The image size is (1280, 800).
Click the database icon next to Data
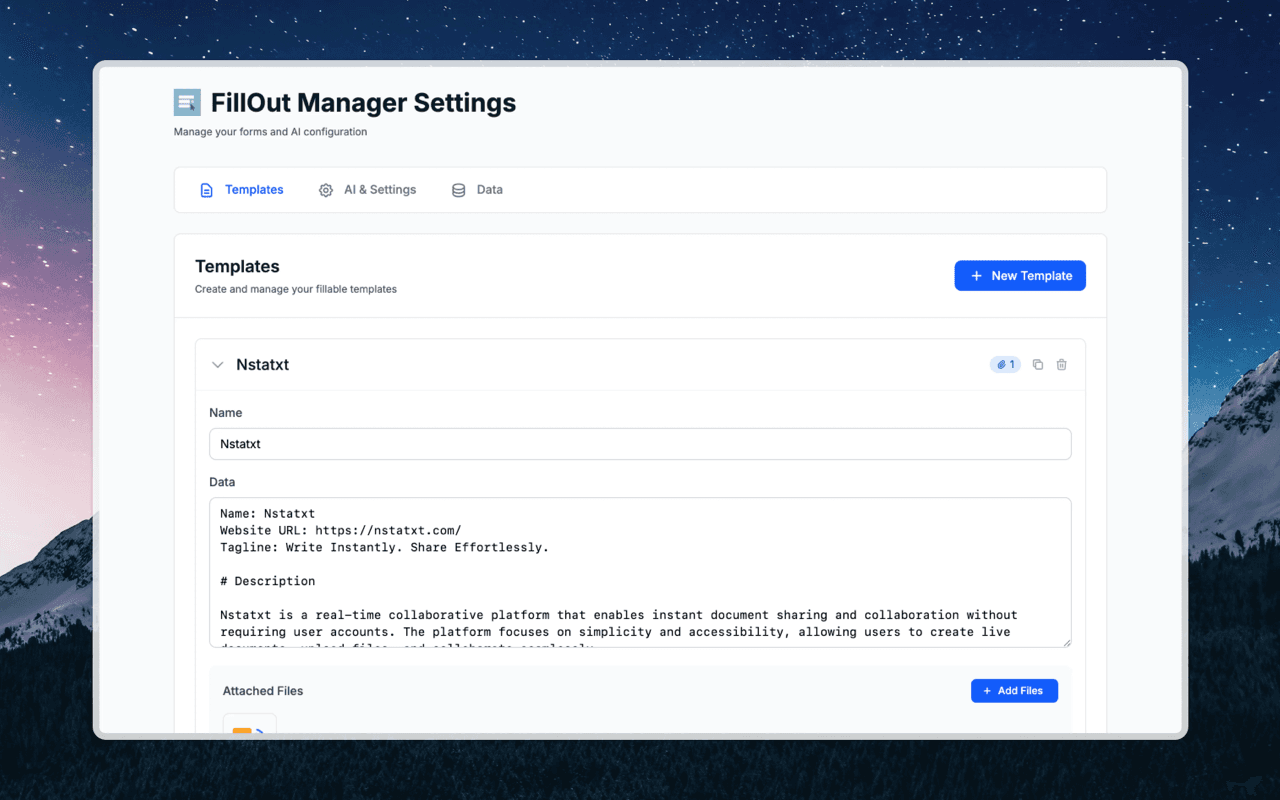[x=457, y=189]
